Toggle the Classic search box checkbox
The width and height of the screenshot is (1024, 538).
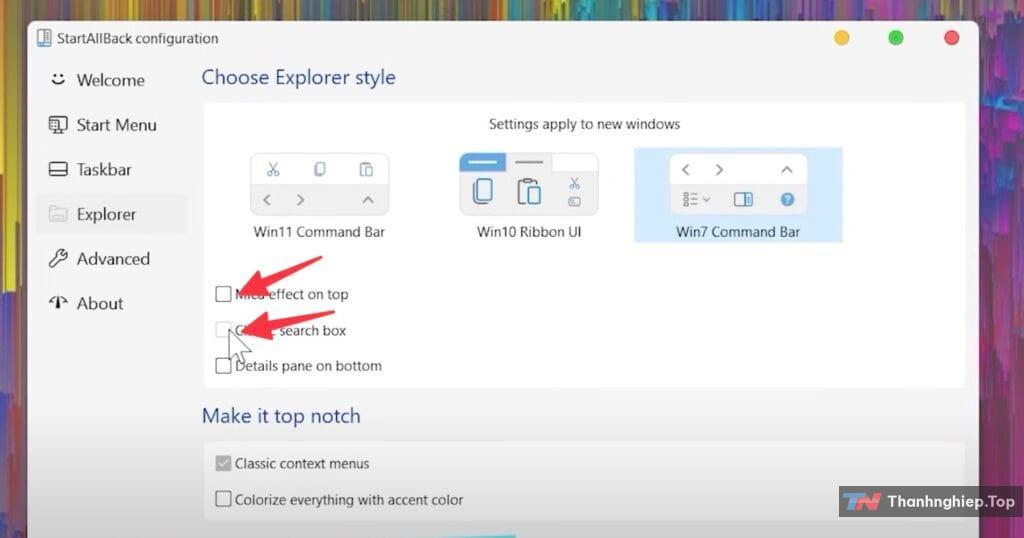click(223, 330)
